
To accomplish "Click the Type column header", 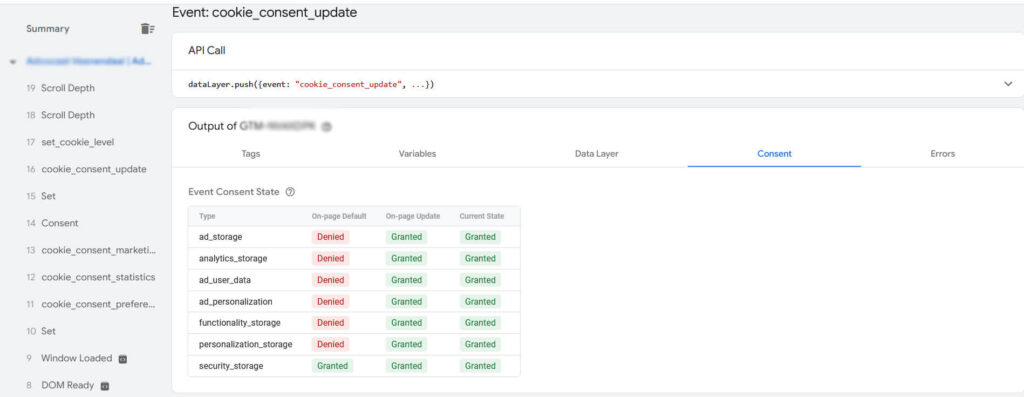I will pyautogui.click(x=207, y=216).
